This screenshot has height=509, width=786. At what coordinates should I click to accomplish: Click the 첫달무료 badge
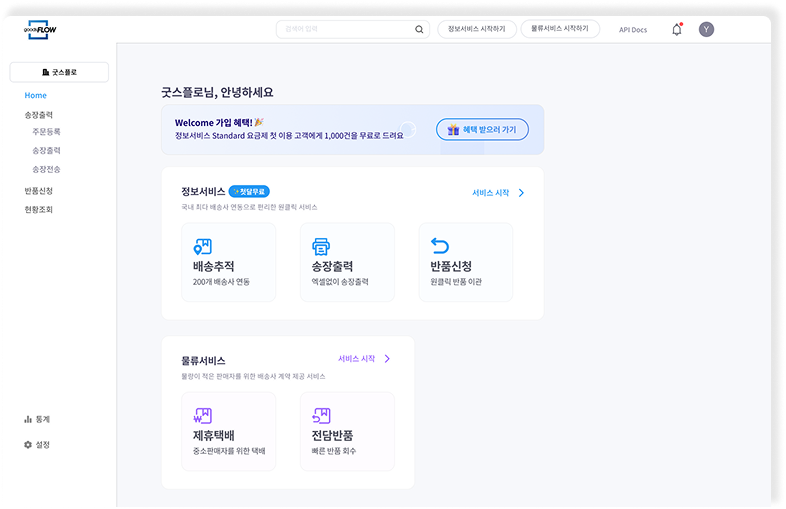[x=249, y=192]
